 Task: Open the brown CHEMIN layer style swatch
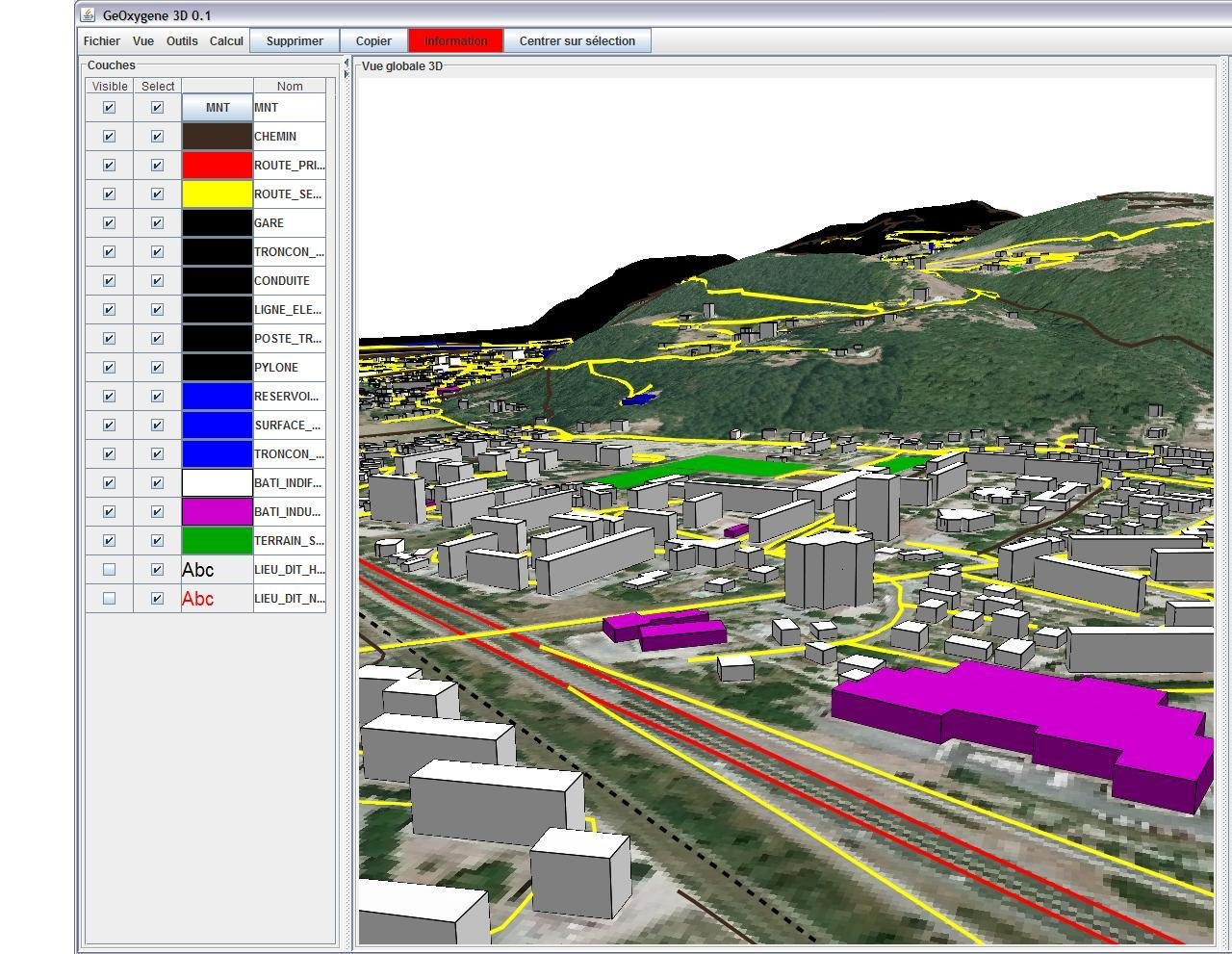(218, 137)
